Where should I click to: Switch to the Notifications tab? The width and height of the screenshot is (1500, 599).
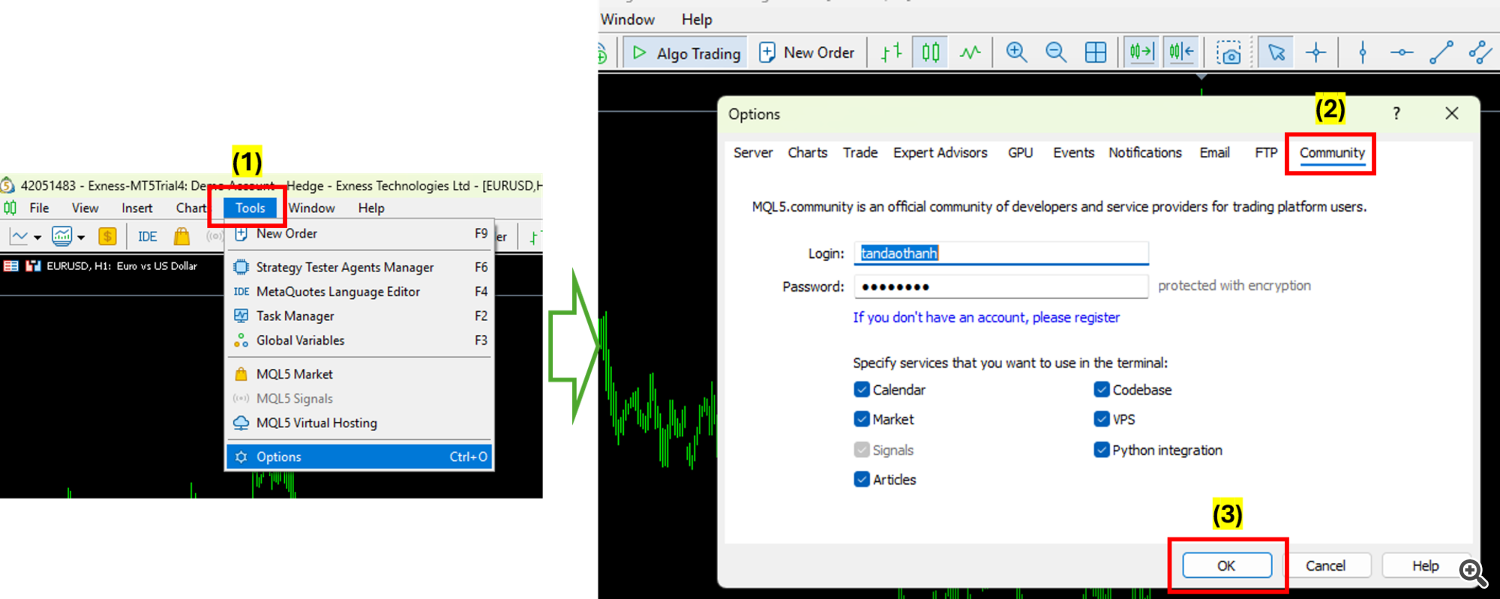click(1145, 153)
